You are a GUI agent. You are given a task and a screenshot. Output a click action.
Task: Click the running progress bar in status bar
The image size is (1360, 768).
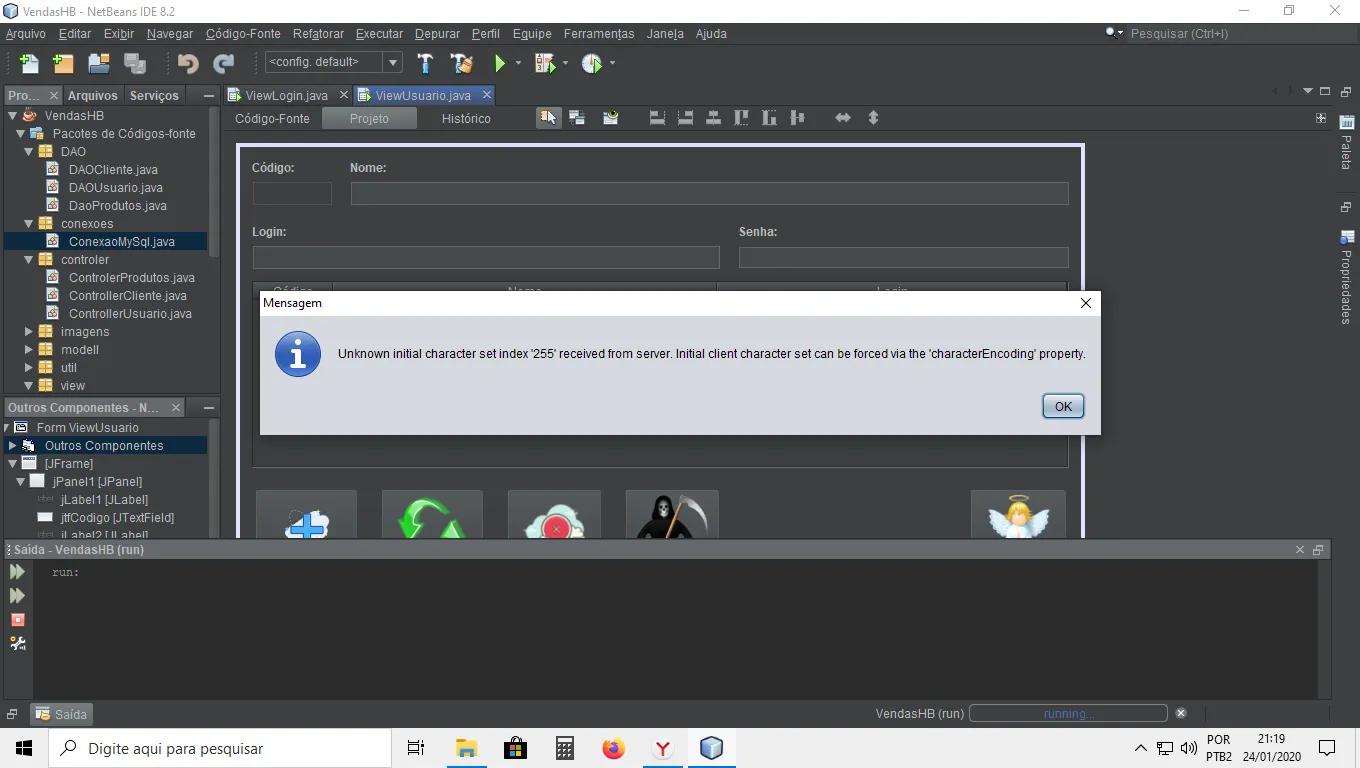click(x=1067, y=714)
